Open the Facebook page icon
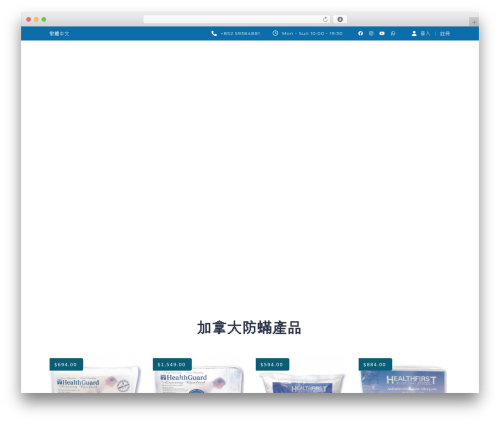This screenshot has width=500, height=423. click(x=360, y=33)
